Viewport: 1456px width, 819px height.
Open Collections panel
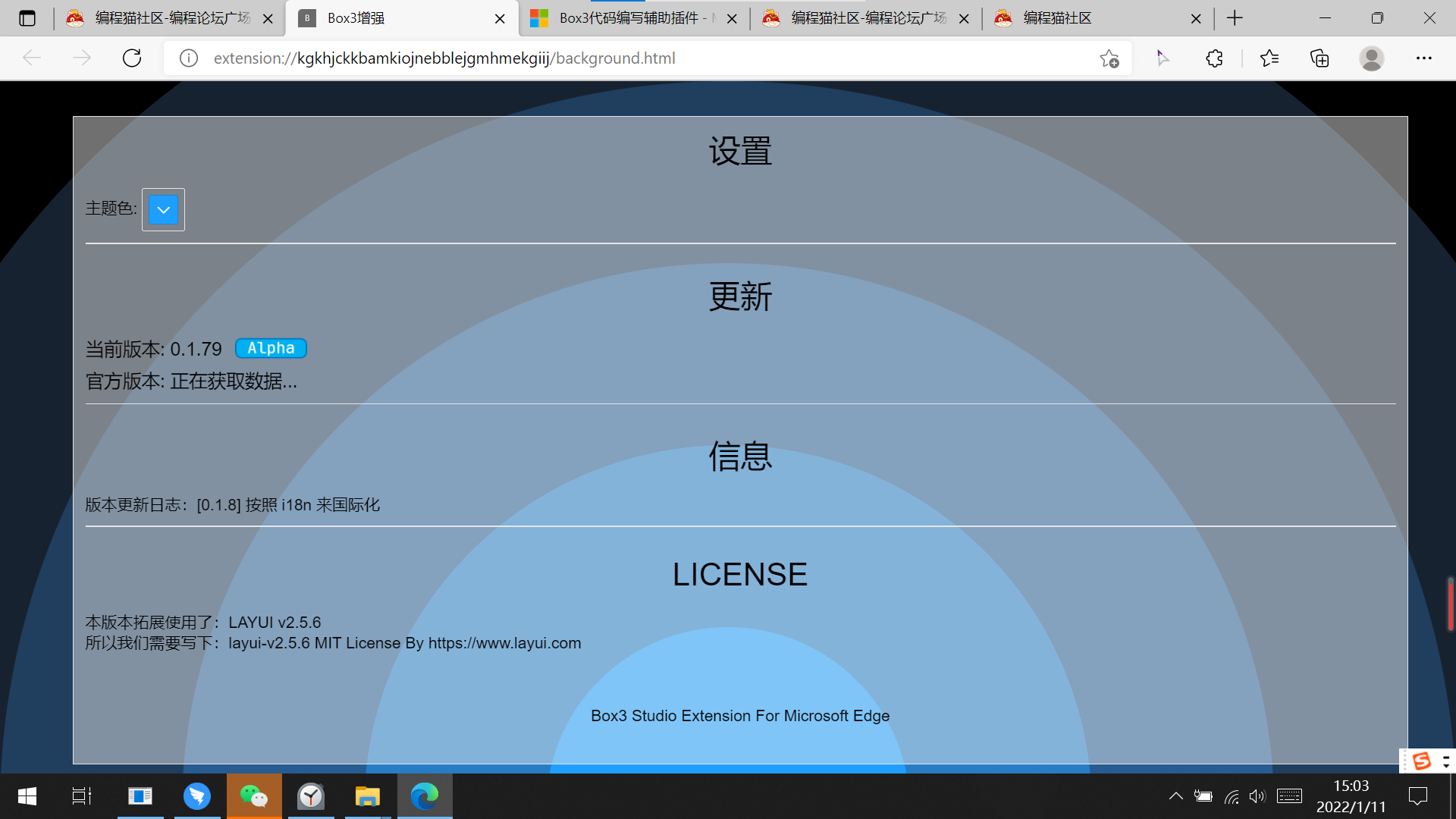1319,58
